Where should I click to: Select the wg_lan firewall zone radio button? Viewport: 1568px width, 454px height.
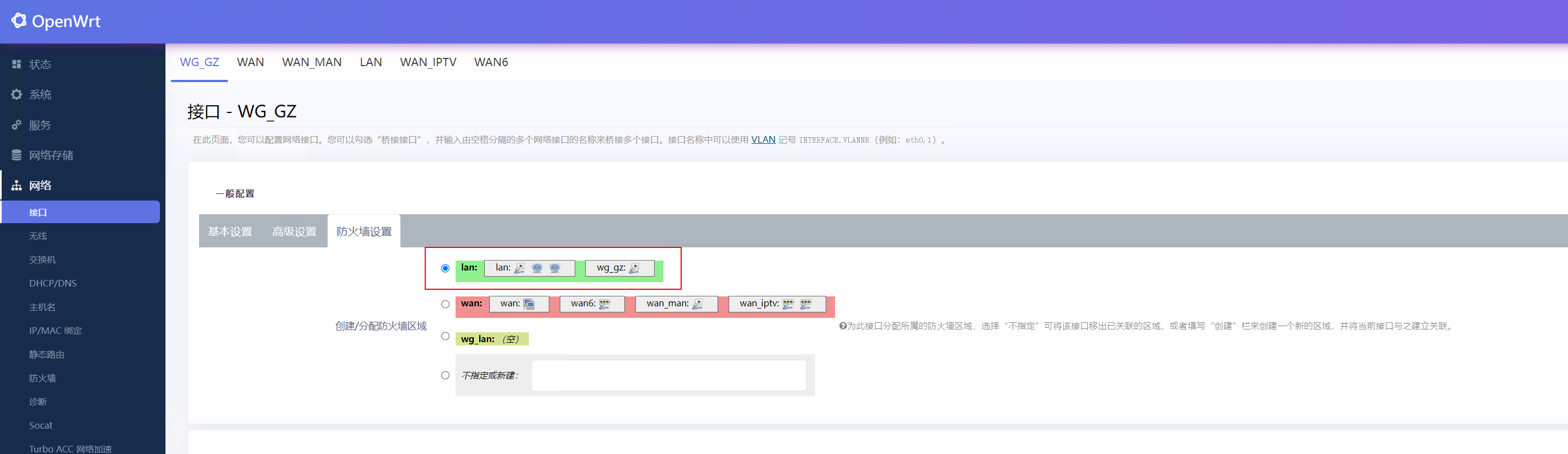coord(446,336)
